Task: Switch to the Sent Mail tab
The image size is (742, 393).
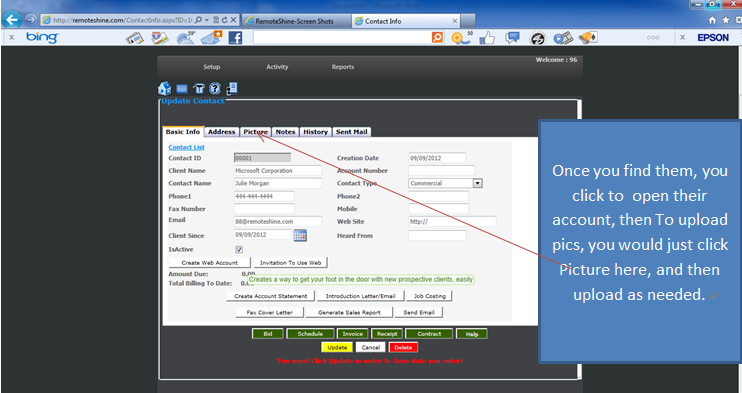Action: click(351, 132)
